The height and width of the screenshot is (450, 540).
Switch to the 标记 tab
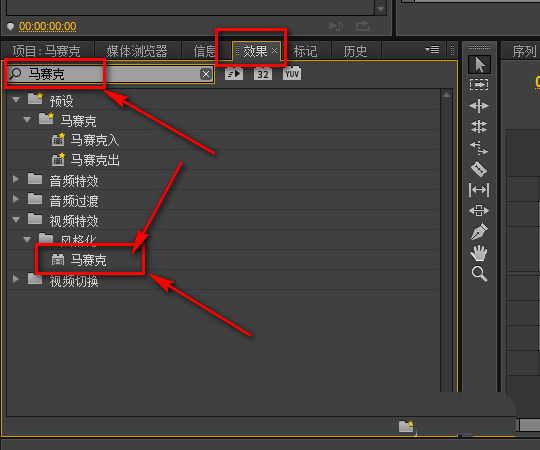[305, 51]
